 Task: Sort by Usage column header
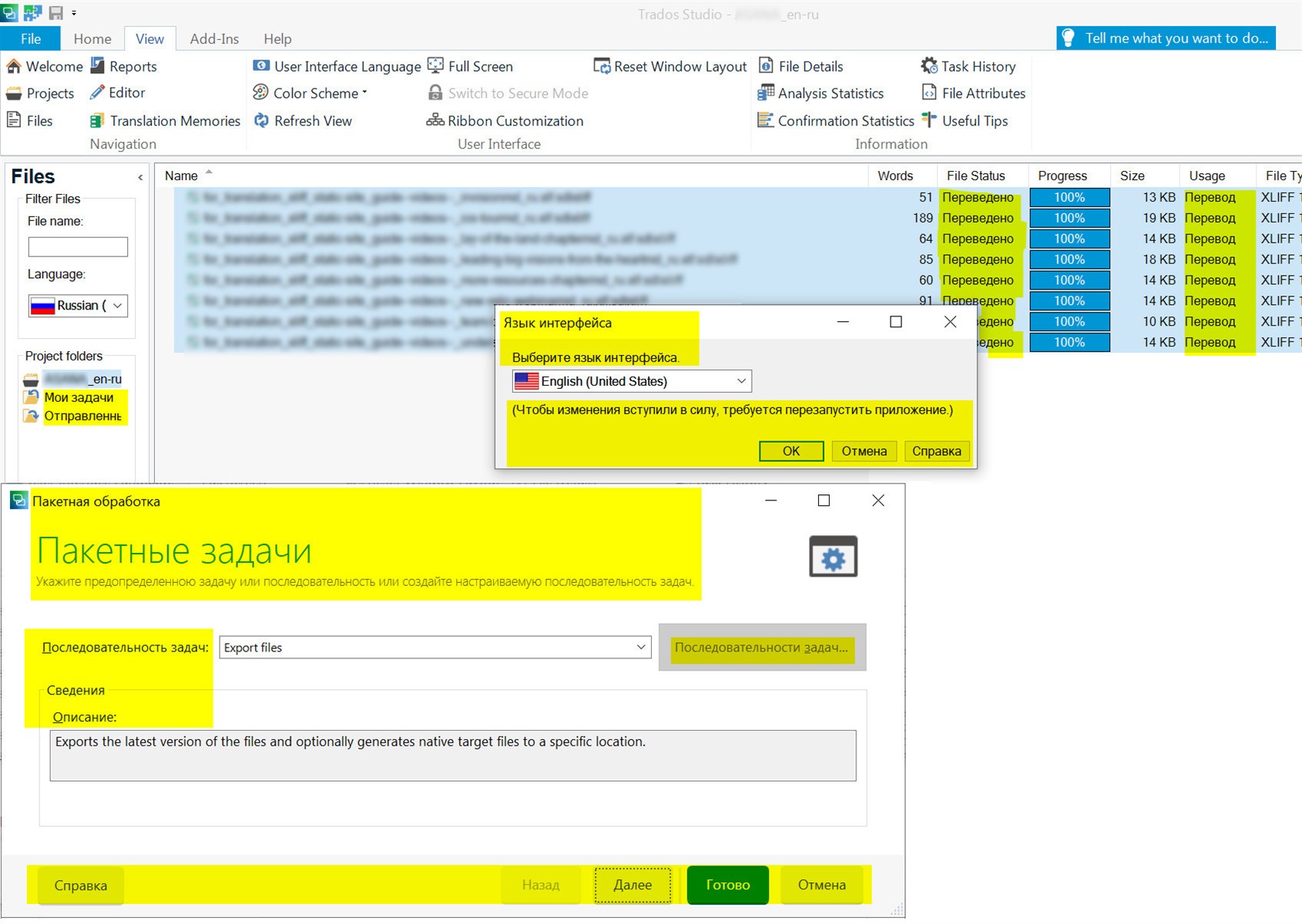point(1217,176)
